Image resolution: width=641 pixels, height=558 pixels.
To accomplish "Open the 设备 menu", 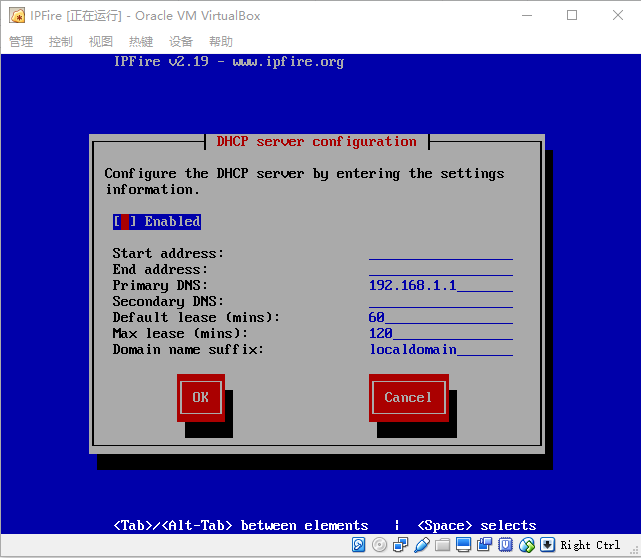I will (x=181, y=41).
